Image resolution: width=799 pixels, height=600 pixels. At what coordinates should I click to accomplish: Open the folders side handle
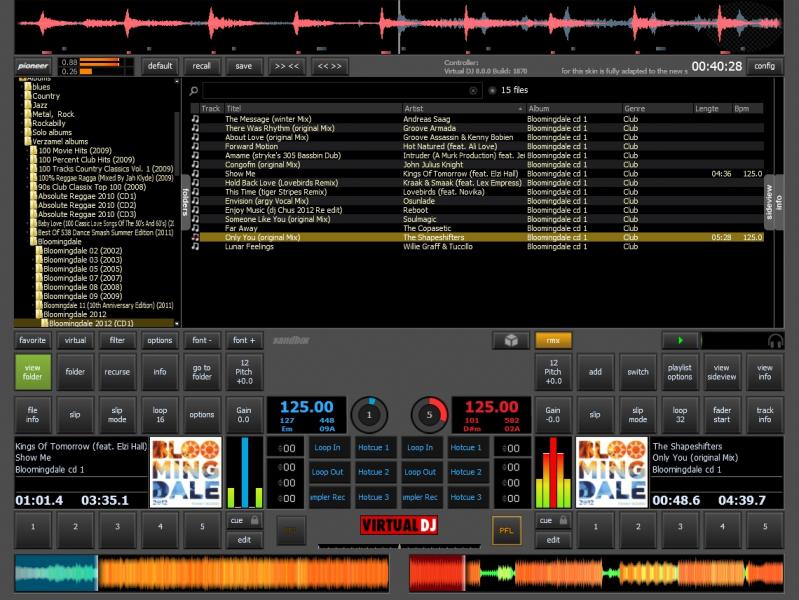point(185,202)
